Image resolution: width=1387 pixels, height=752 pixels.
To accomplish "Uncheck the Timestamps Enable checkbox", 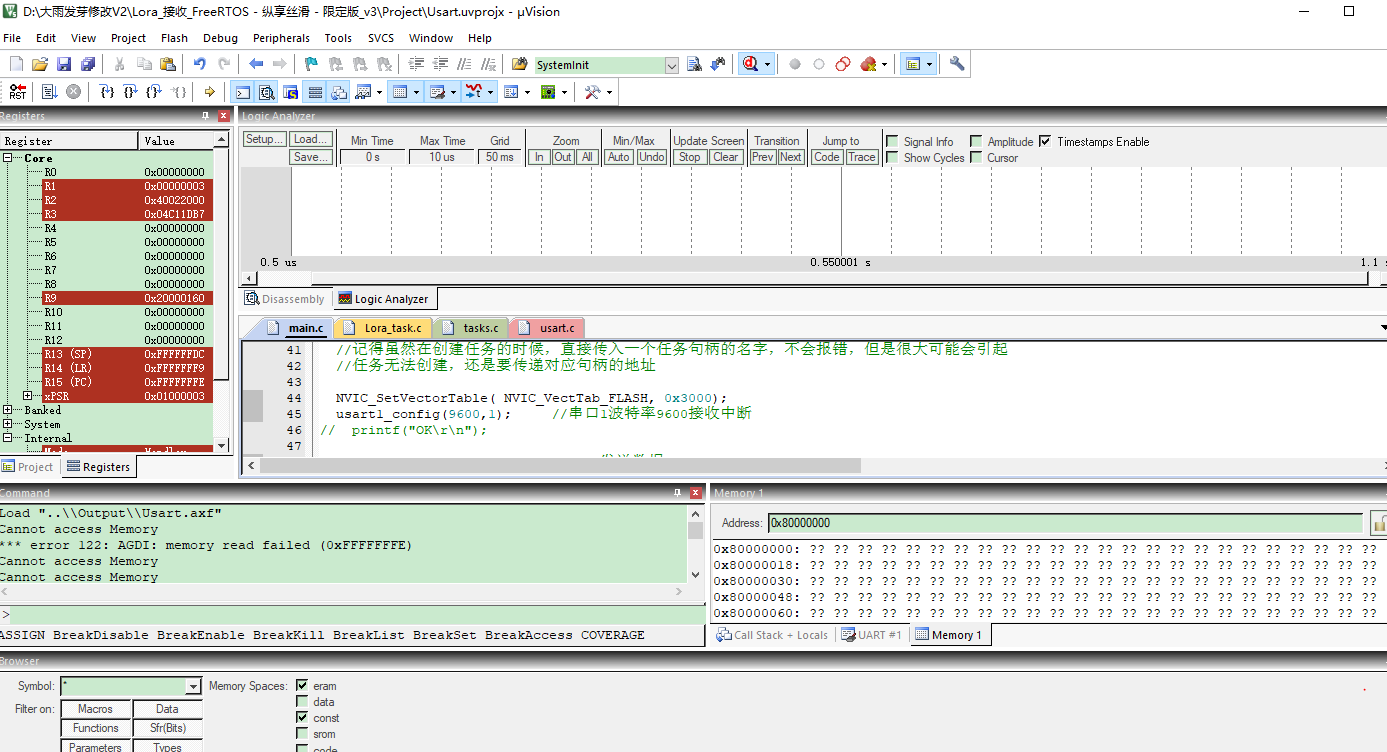I will pos(1046,142).
